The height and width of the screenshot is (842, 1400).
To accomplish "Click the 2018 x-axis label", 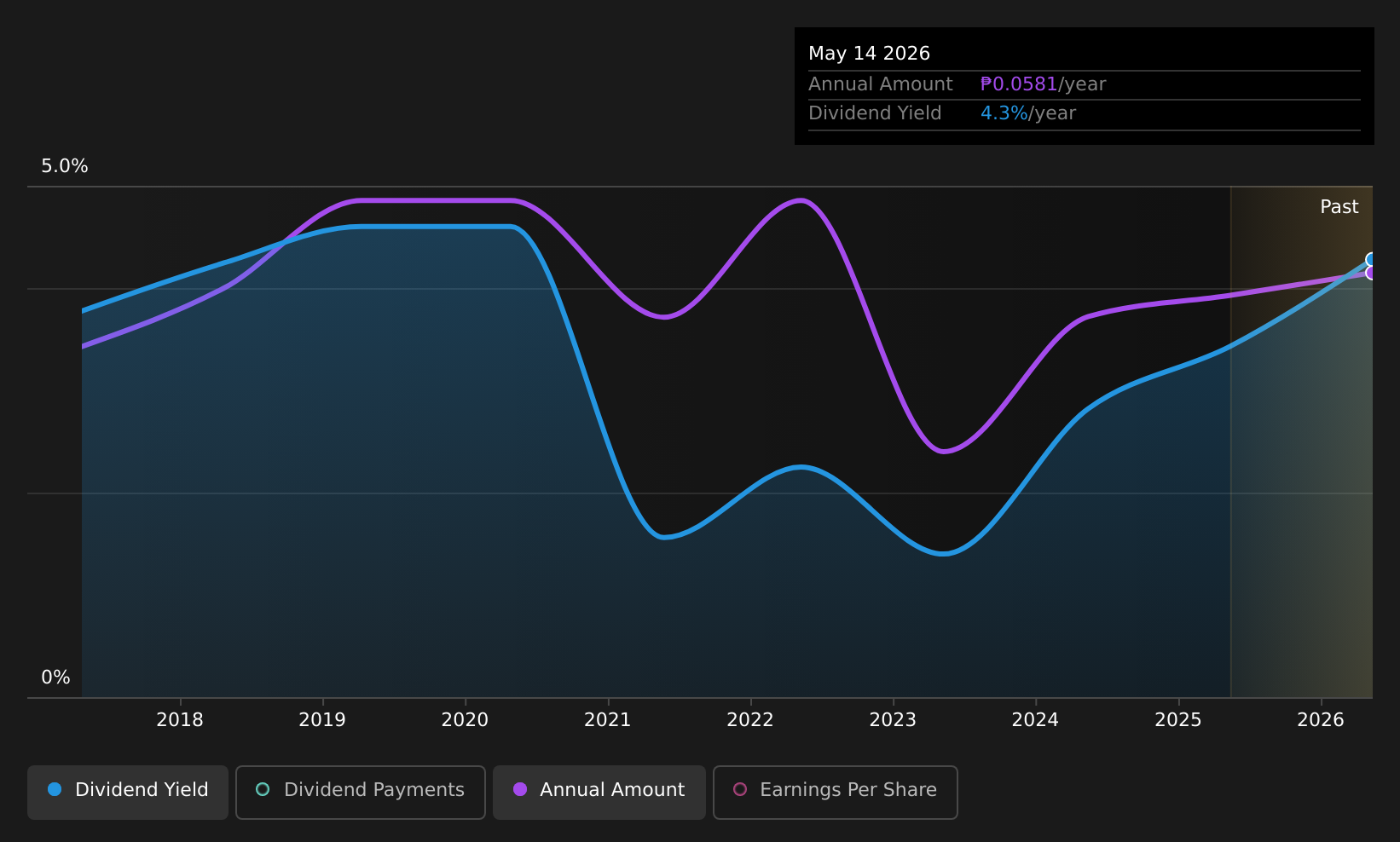I will 180,720.
